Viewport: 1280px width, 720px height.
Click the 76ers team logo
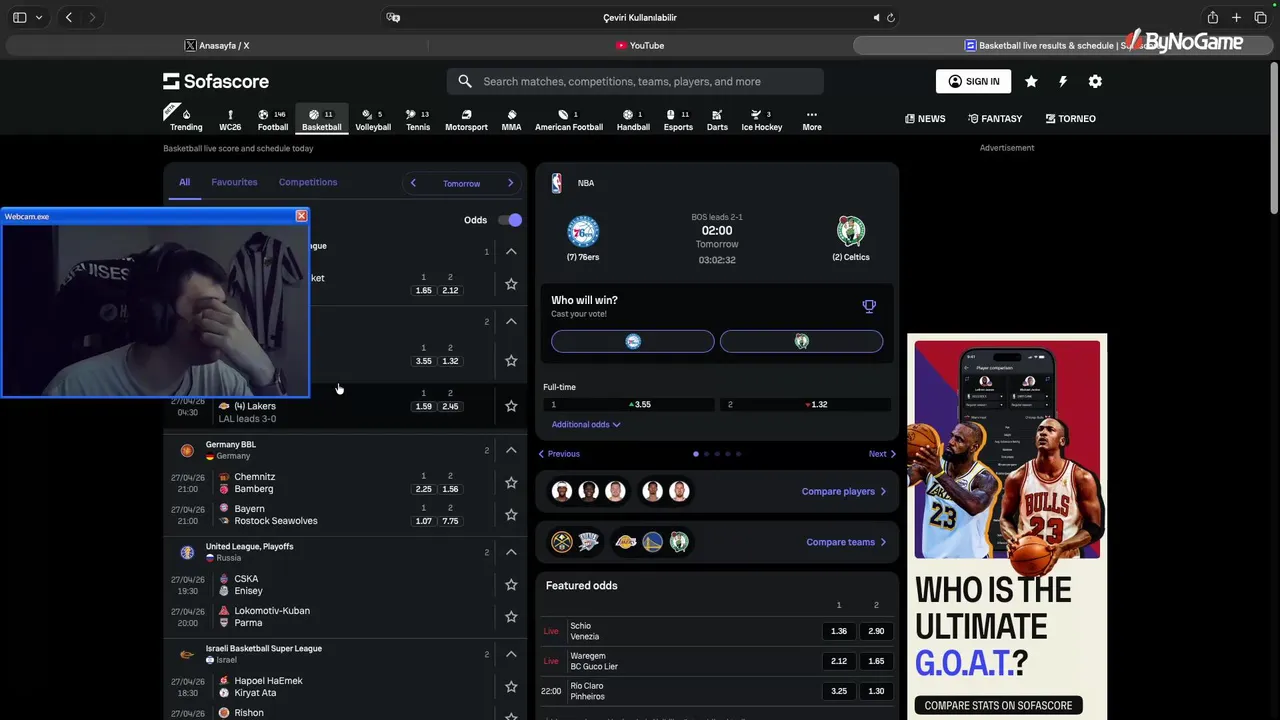[583, 231]
